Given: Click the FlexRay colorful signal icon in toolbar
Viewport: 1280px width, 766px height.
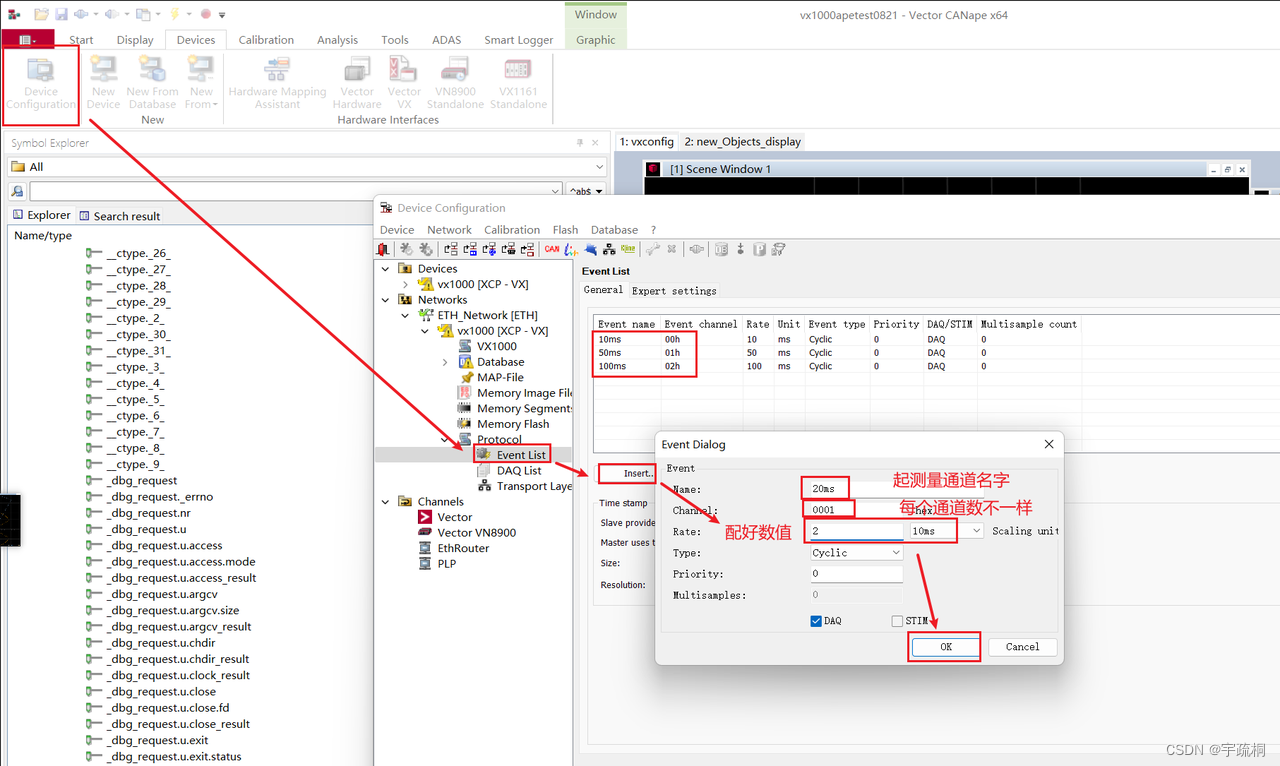Looking at the screenshot, I should tap(571, 249).
